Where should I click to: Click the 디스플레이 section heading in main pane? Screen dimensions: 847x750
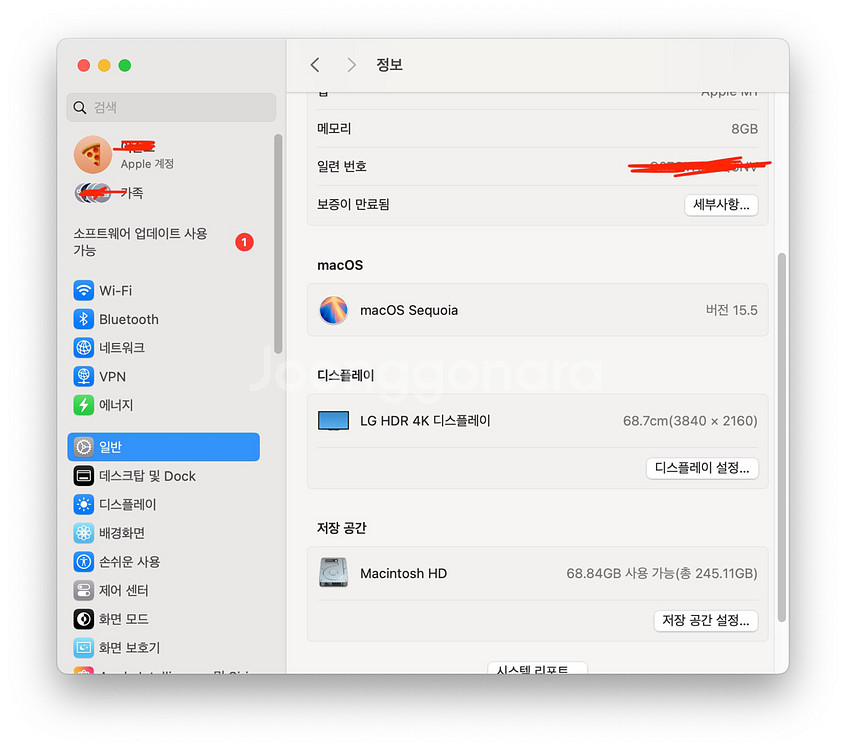[346, 376]
